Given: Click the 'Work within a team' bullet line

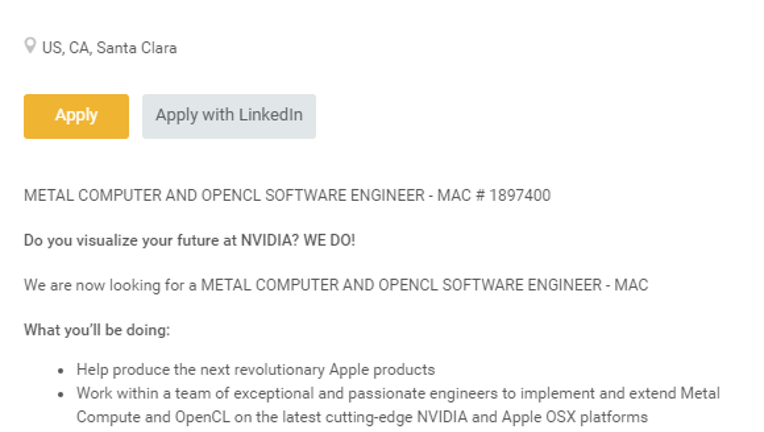Looking at the screenshot, I should 398,393.
